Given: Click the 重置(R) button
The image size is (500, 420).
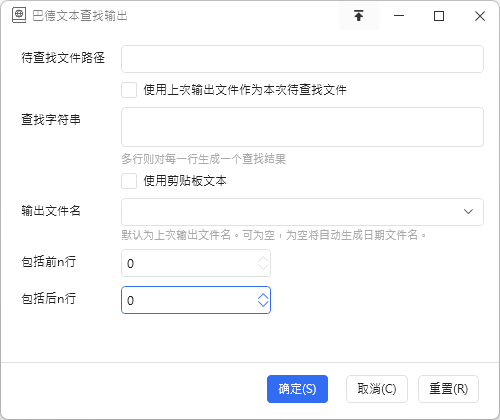Looking at the screenshot, I should coord(448,389).
